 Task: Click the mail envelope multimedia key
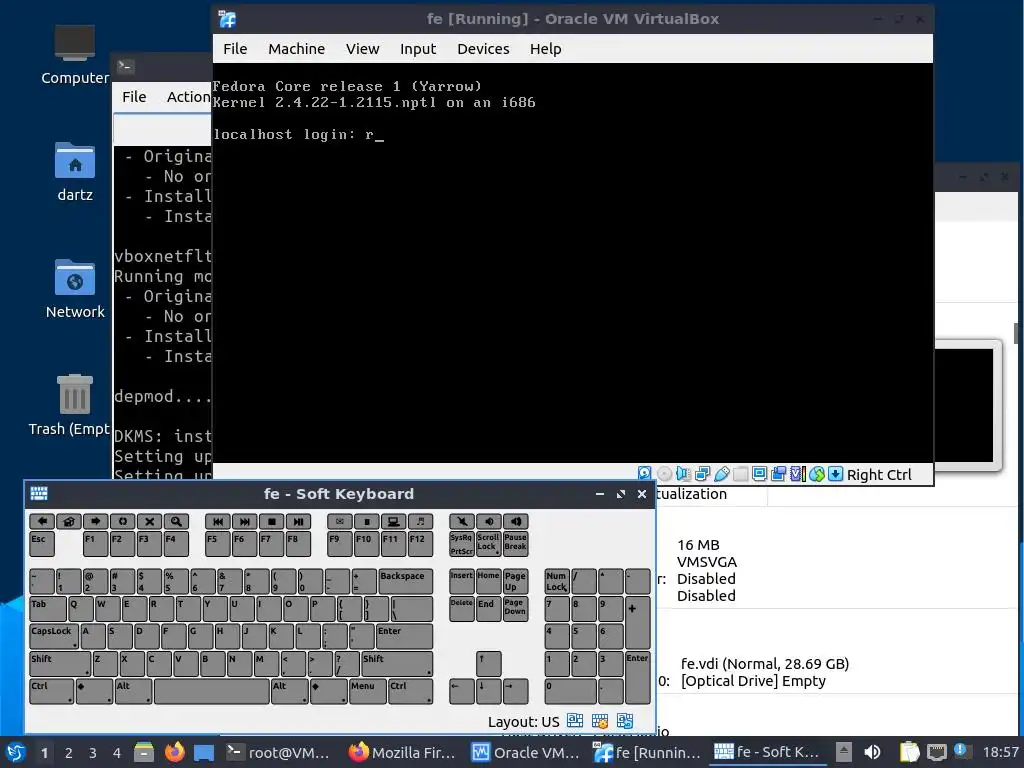(x=340, y=521)
